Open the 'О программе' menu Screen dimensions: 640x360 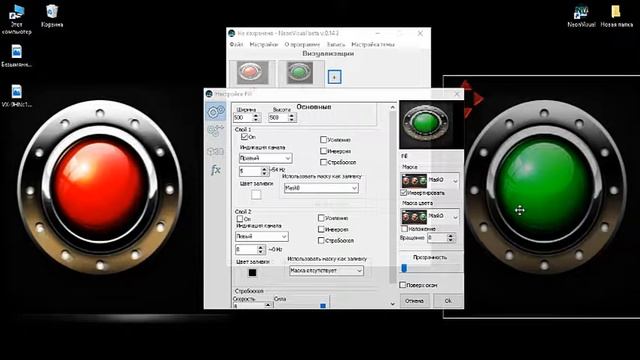(302, 44)
